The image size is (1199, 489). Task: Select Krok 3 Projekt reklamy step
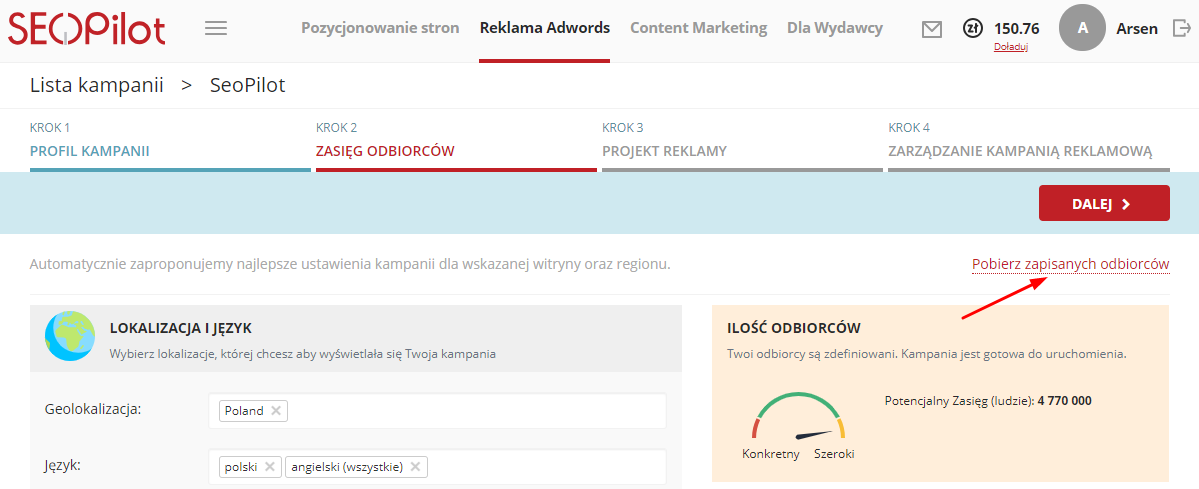pos(664,151)
